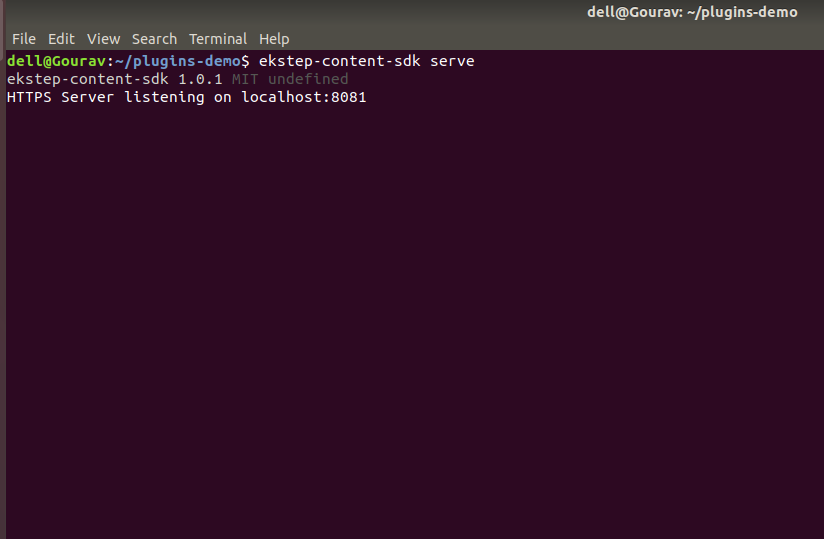Viewport: 824px width, 539px height.
Task: Click the typed command ekstep-content-sdk serve
Action: pos(365,61)
